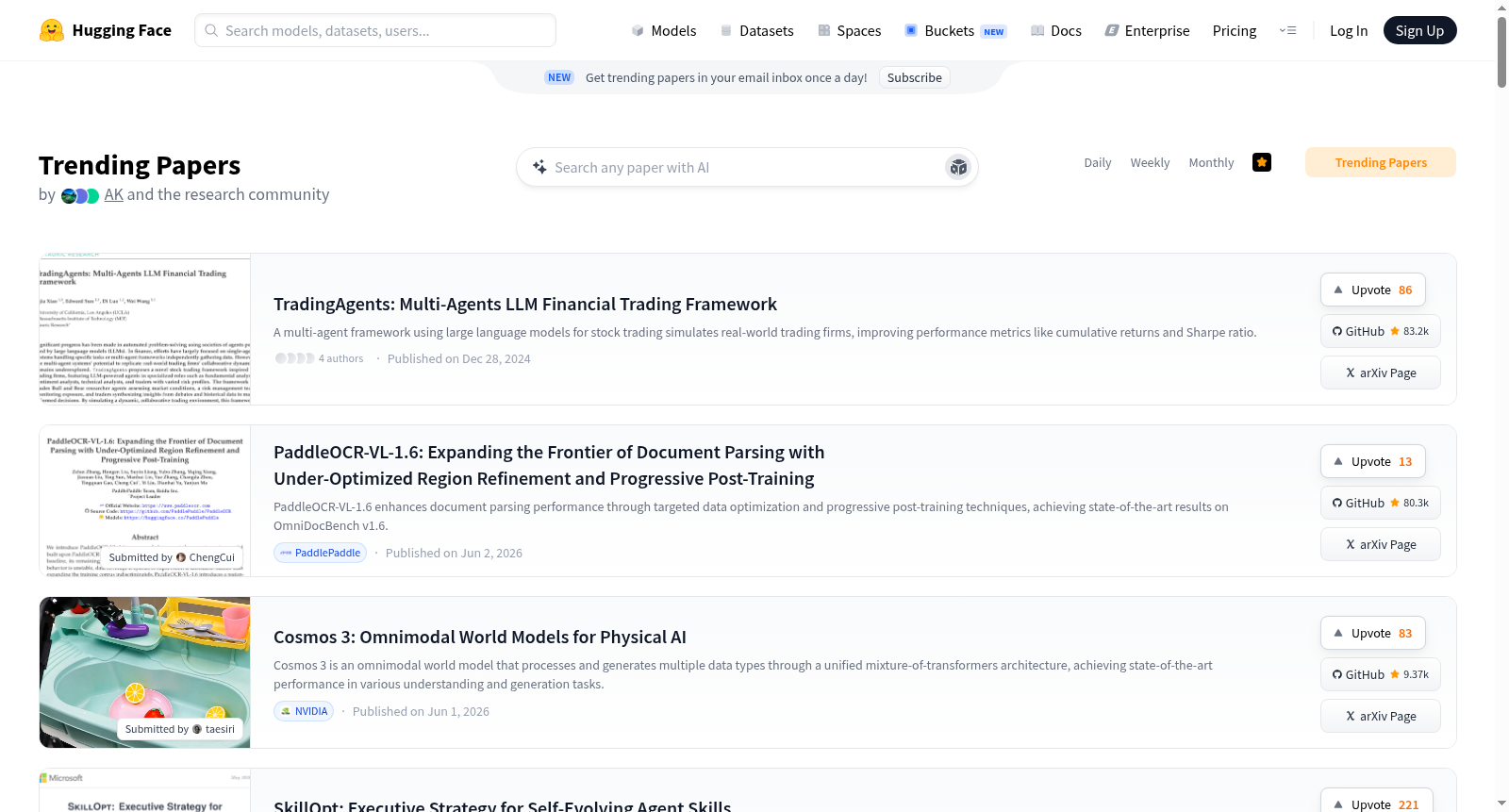This screenshot has width=1509, height=812.
Task: Open the Pricing page
Action: click(x=1235, y=30)
